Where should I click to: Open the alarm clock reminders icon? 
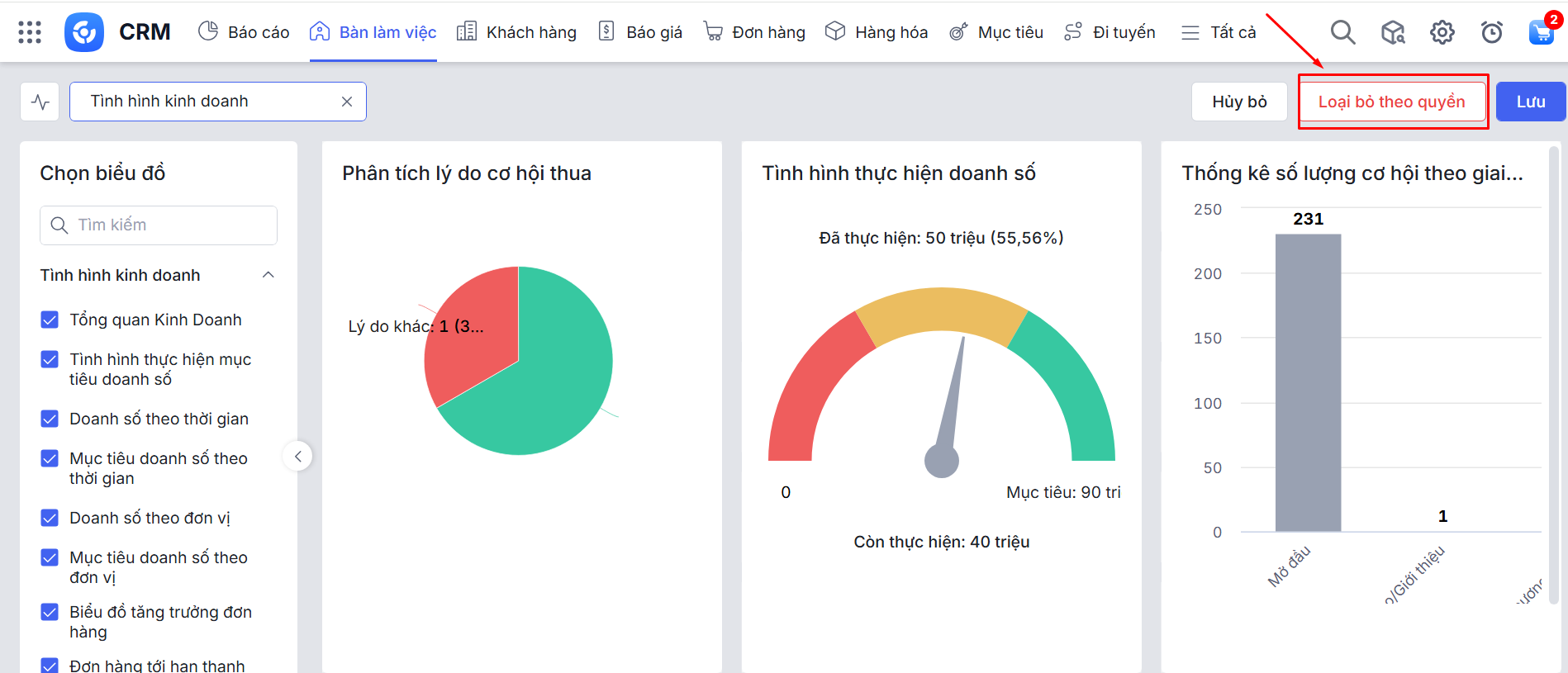pyautogui.click(x=1491, y=32)
